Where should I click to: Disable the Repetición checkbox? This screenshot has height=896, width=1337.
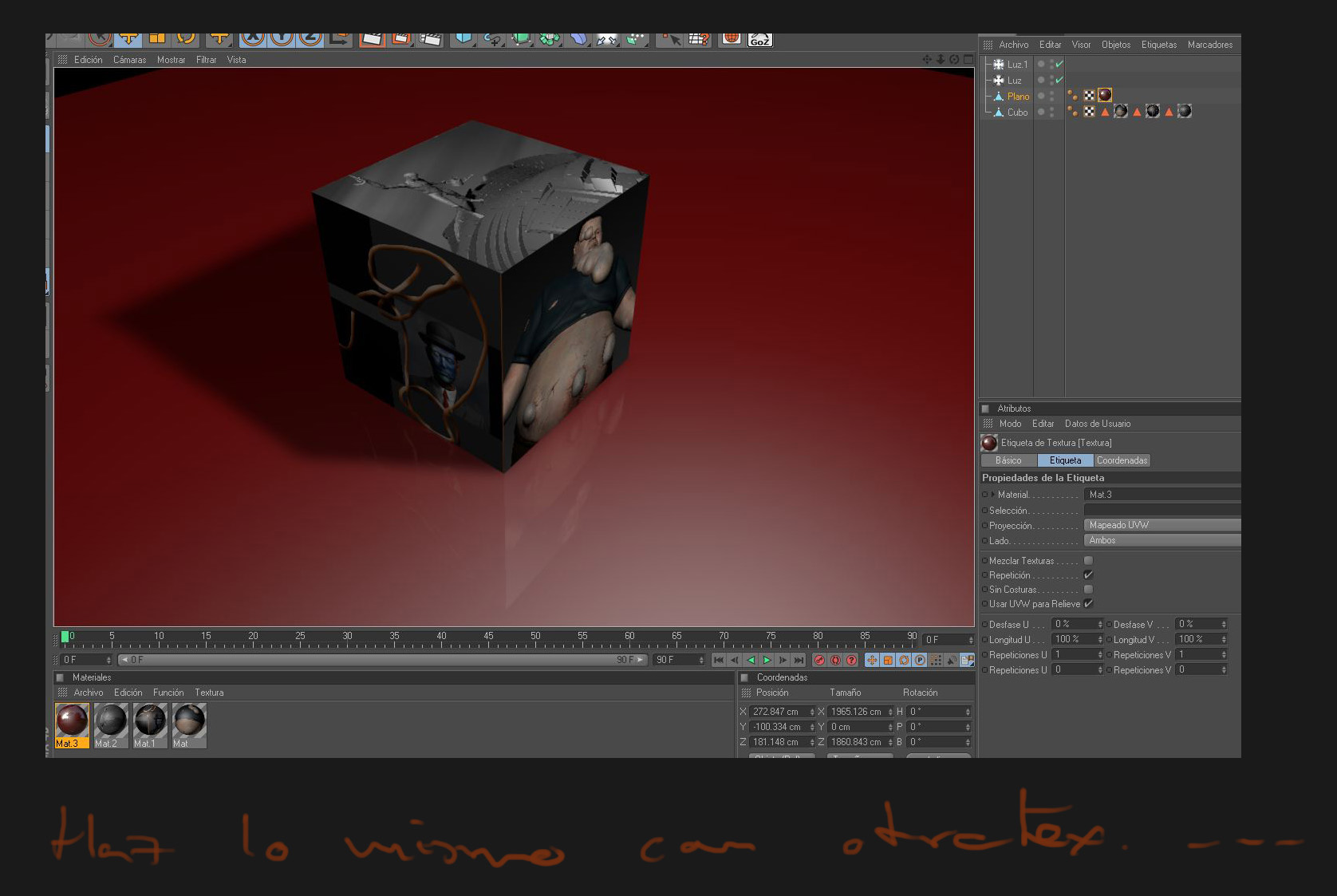(1088, 575)
